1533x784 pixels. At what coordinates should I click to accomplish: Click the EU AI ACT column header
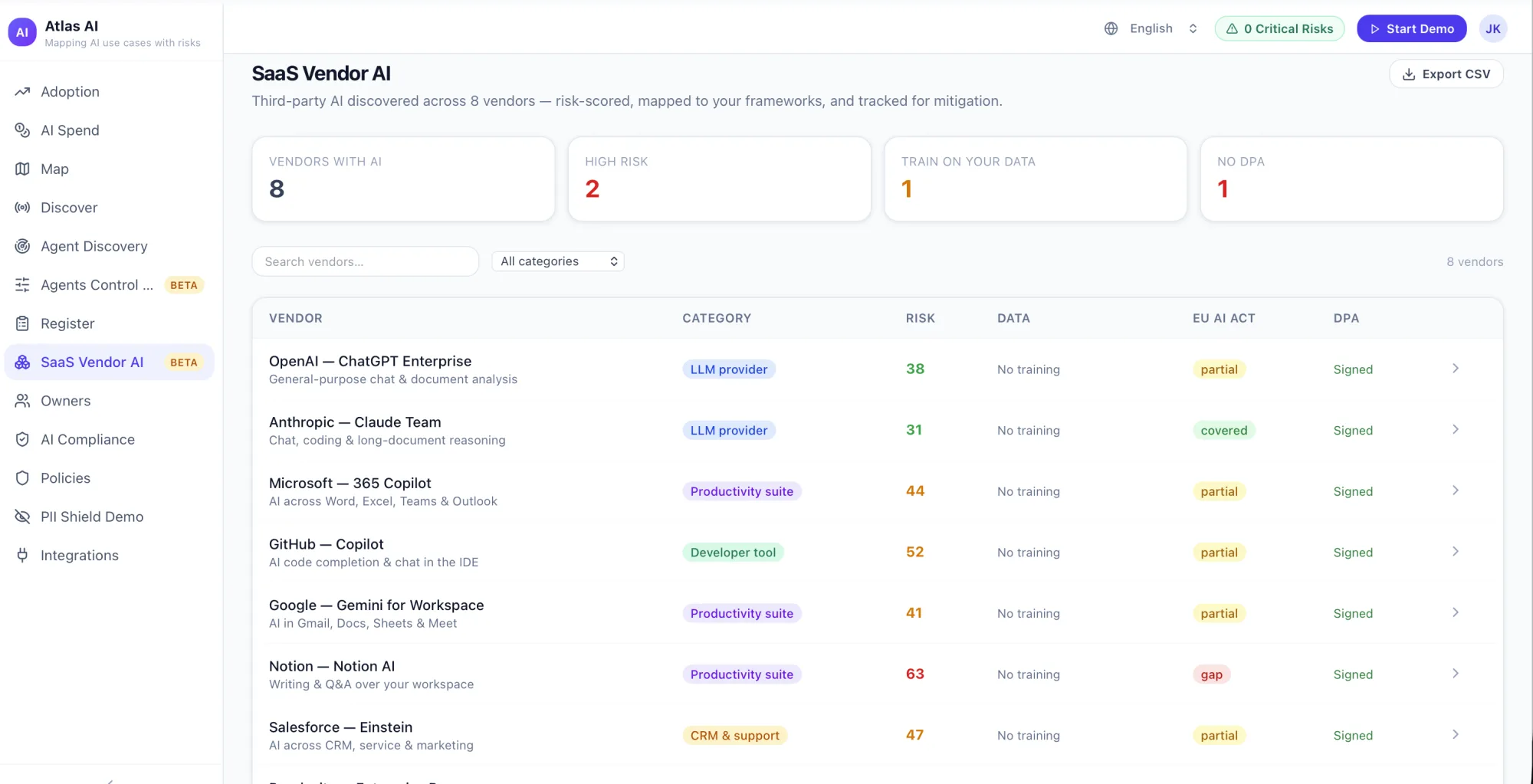[x=1223, y=318]
